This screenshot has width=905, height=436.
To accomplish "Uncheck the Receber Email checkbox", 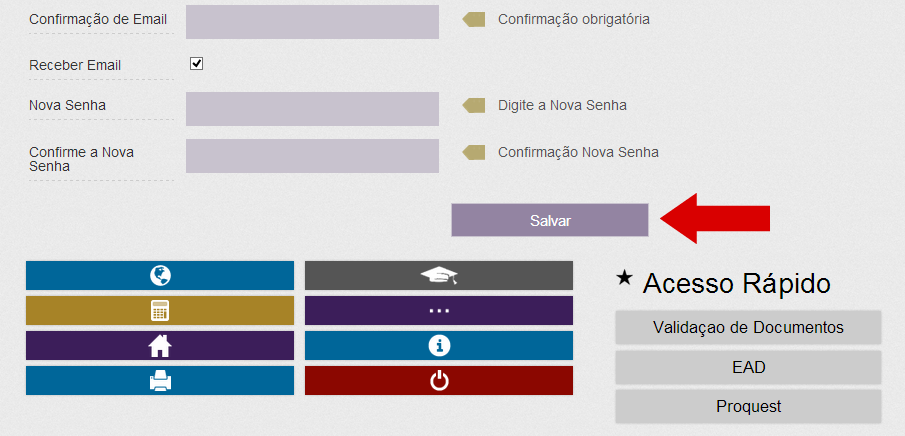I will coord(197,64).
